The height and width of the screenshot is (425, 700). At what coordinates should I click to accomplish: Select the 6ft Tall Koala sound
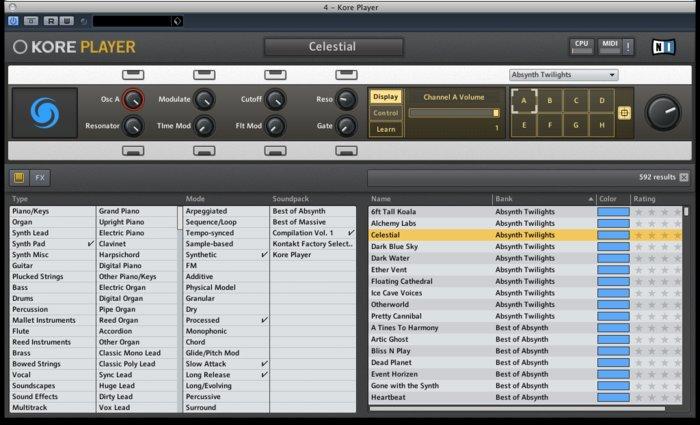525,212
